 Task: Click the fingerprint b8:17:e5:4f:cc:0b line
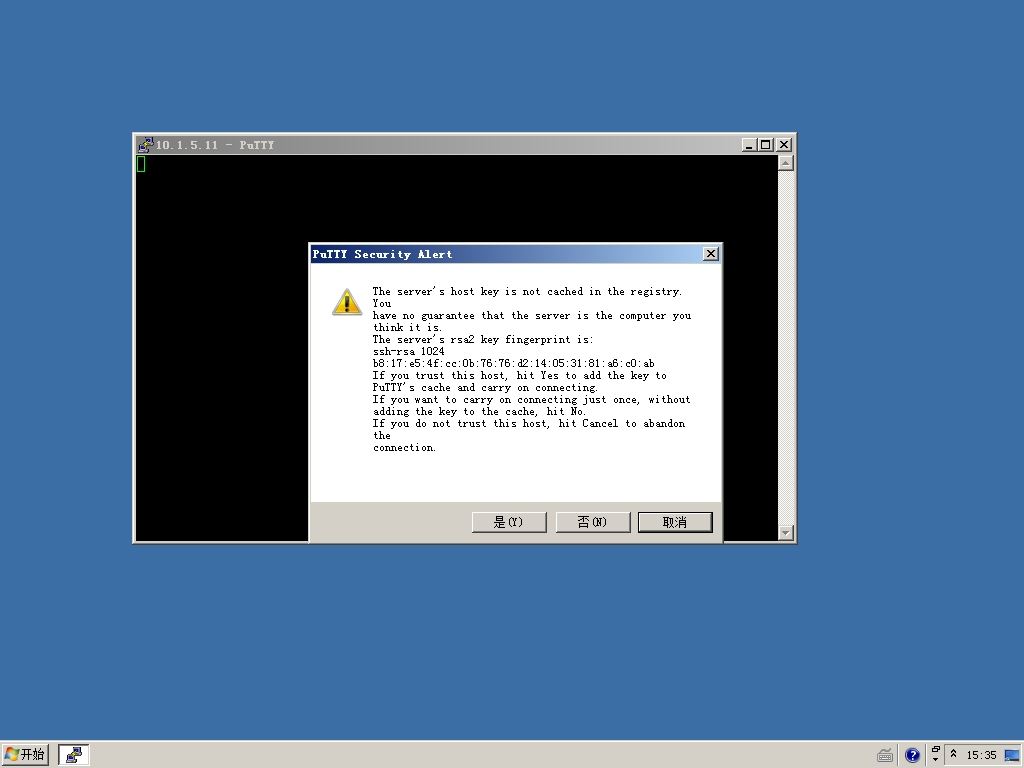(x=513, y=364)
